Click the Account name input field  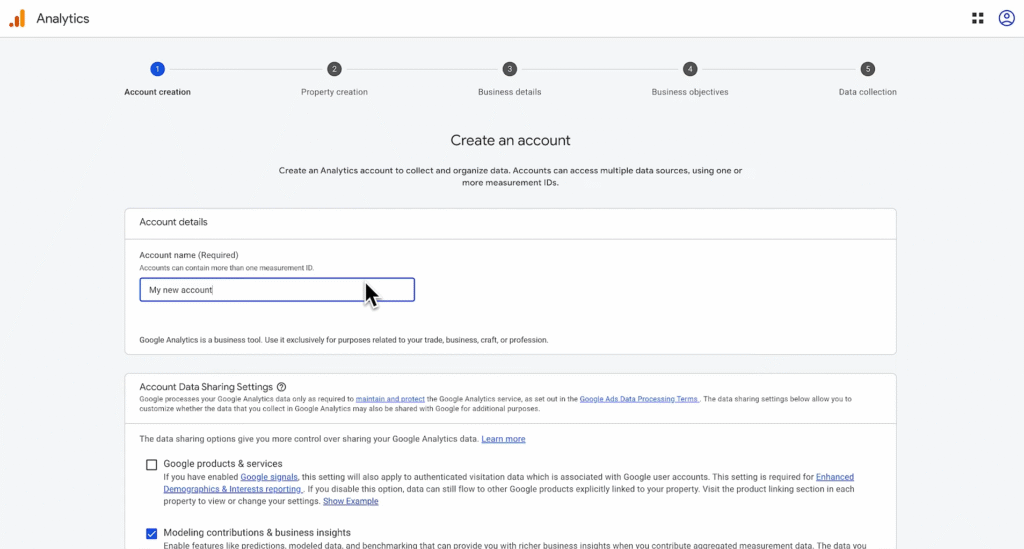click(277, 290)
